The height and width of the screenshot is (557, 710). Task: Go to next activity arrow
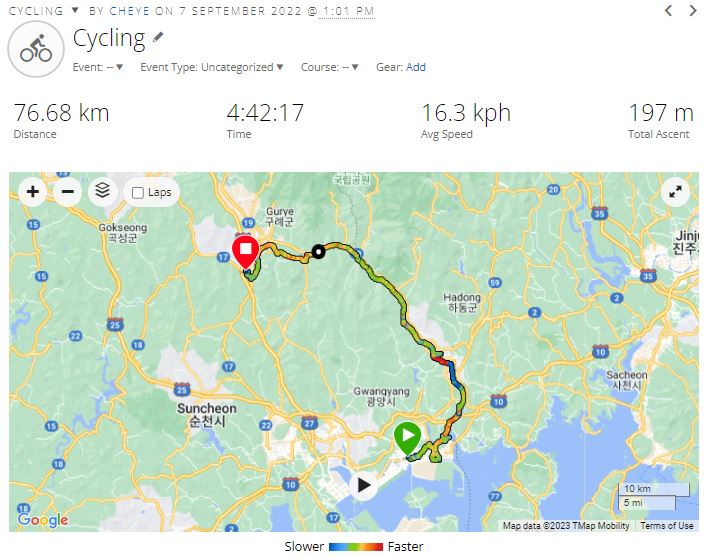[692, 10]
